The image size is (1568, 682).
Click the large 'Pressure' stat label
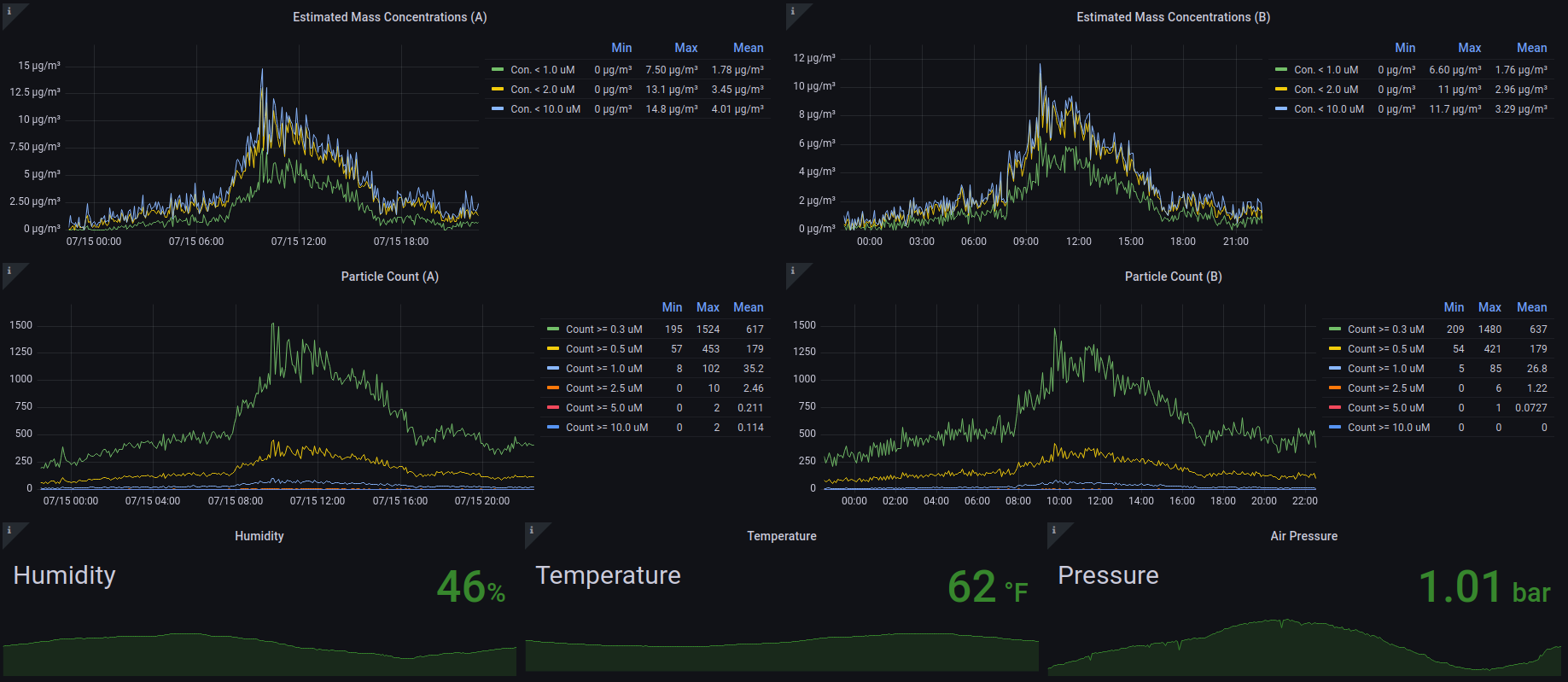click(x=1109, y=575)
